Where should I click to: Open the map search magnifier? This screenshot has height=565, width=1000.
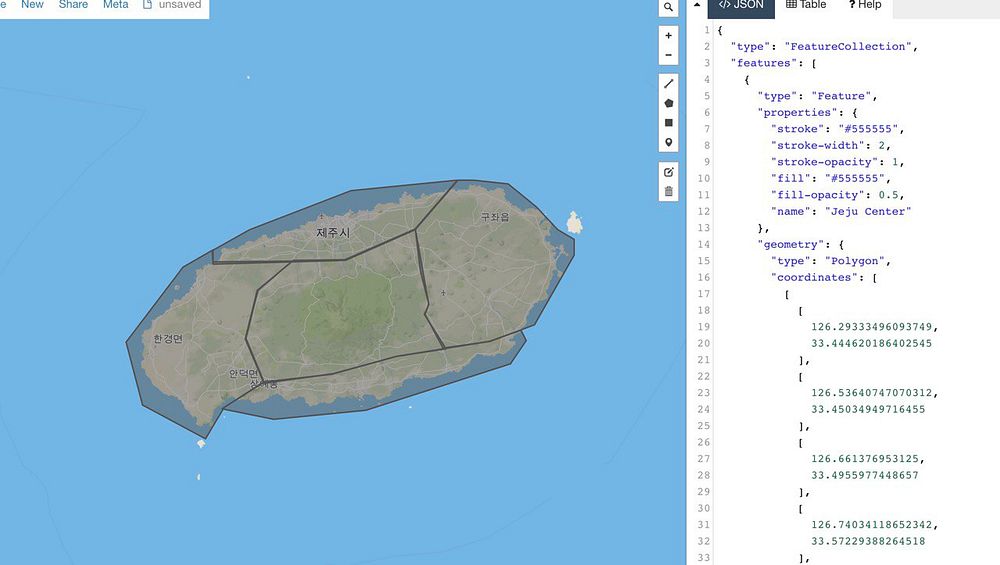click(x=668, y=8)
